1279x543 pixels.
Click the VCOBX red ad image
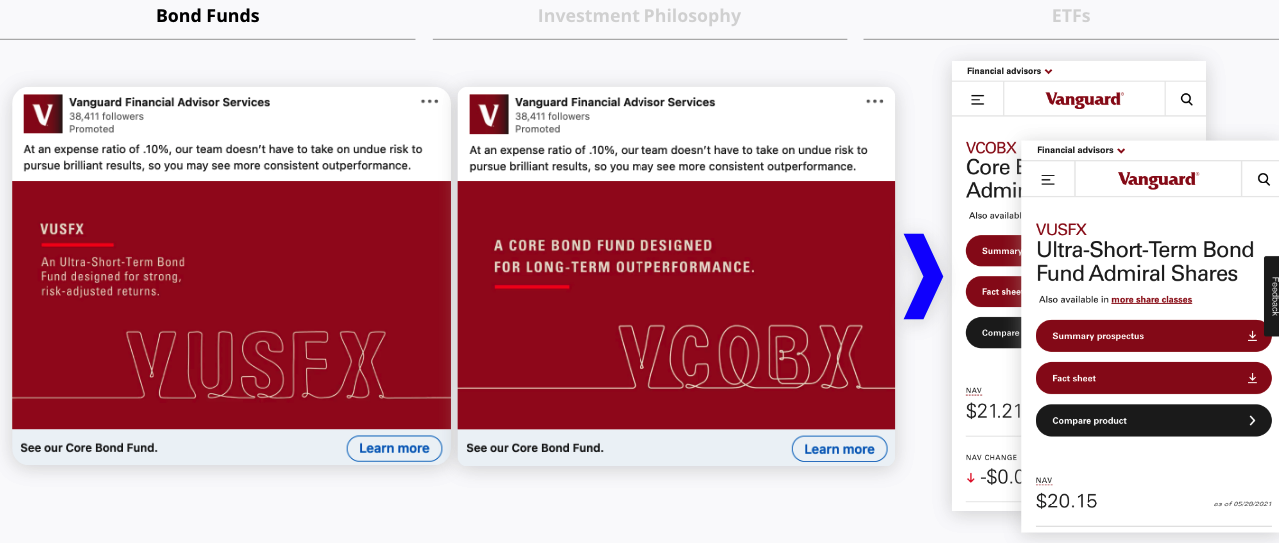tap(676, 305)
